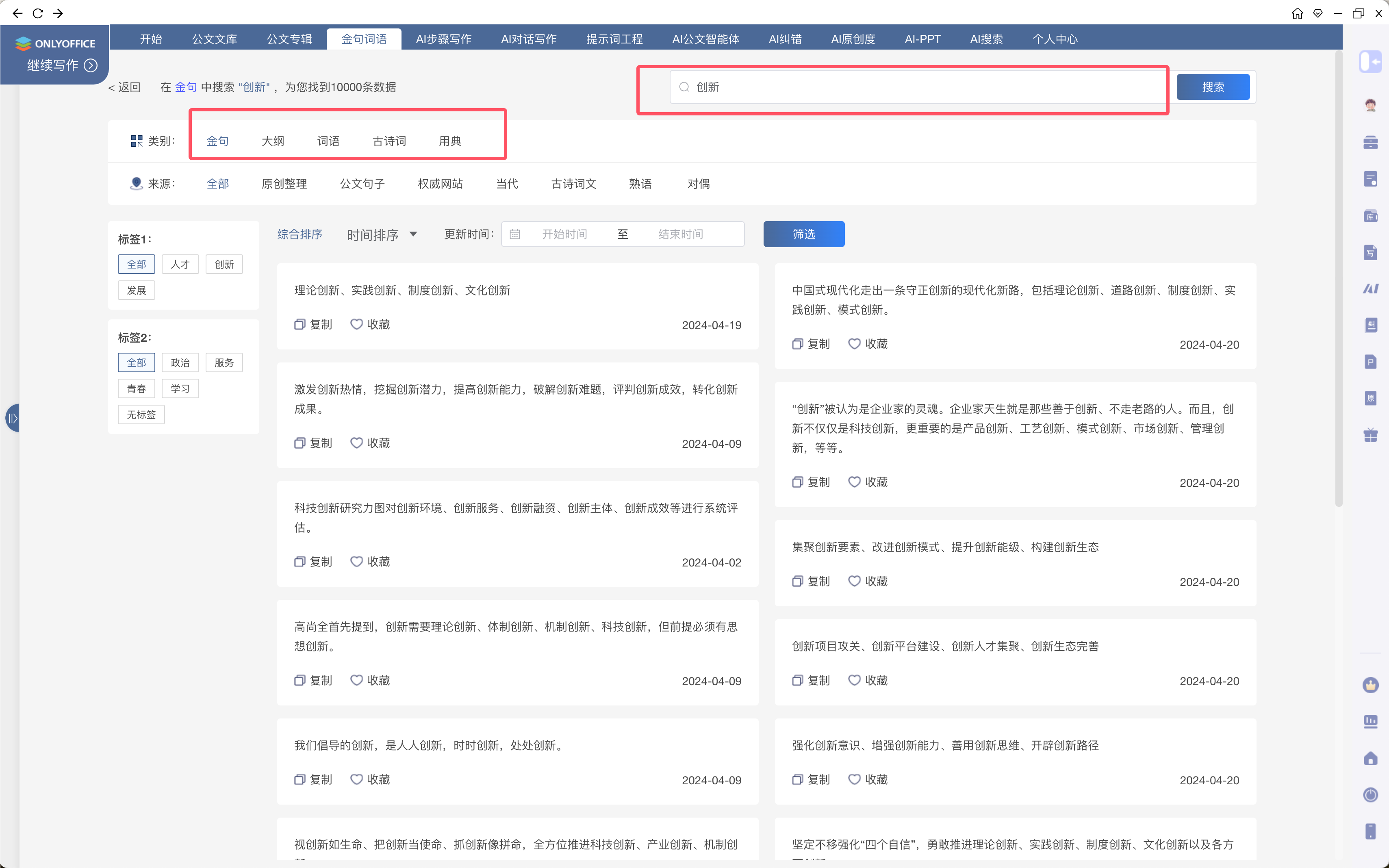Open the AI纠错 tab

point(785,39)
